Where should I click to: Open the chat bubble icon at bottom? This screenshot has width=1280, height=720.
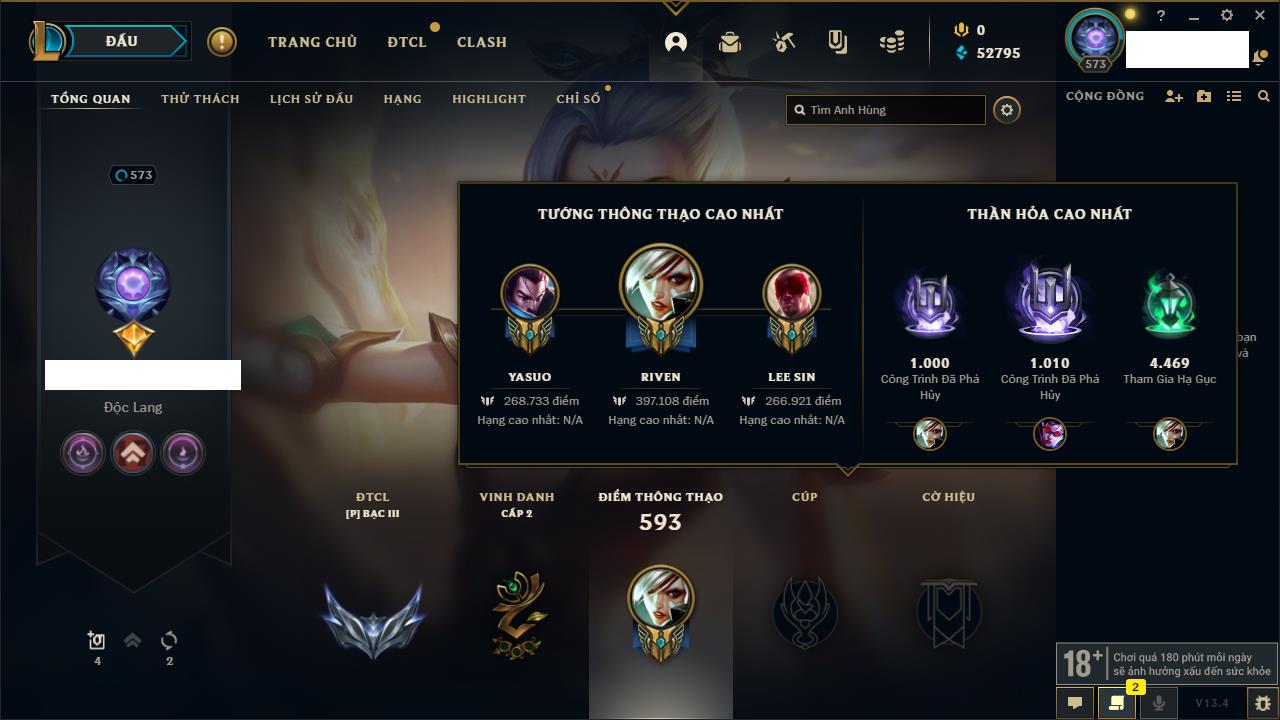click(x=1075, y=703)
